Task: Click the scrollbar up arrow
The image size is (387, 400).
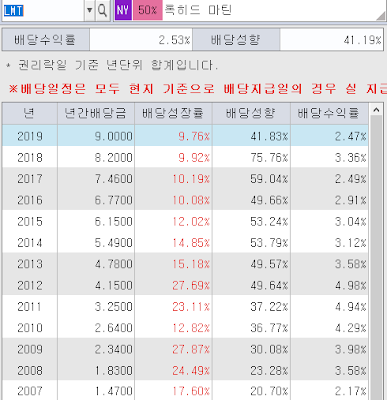Action: [376, 110]
